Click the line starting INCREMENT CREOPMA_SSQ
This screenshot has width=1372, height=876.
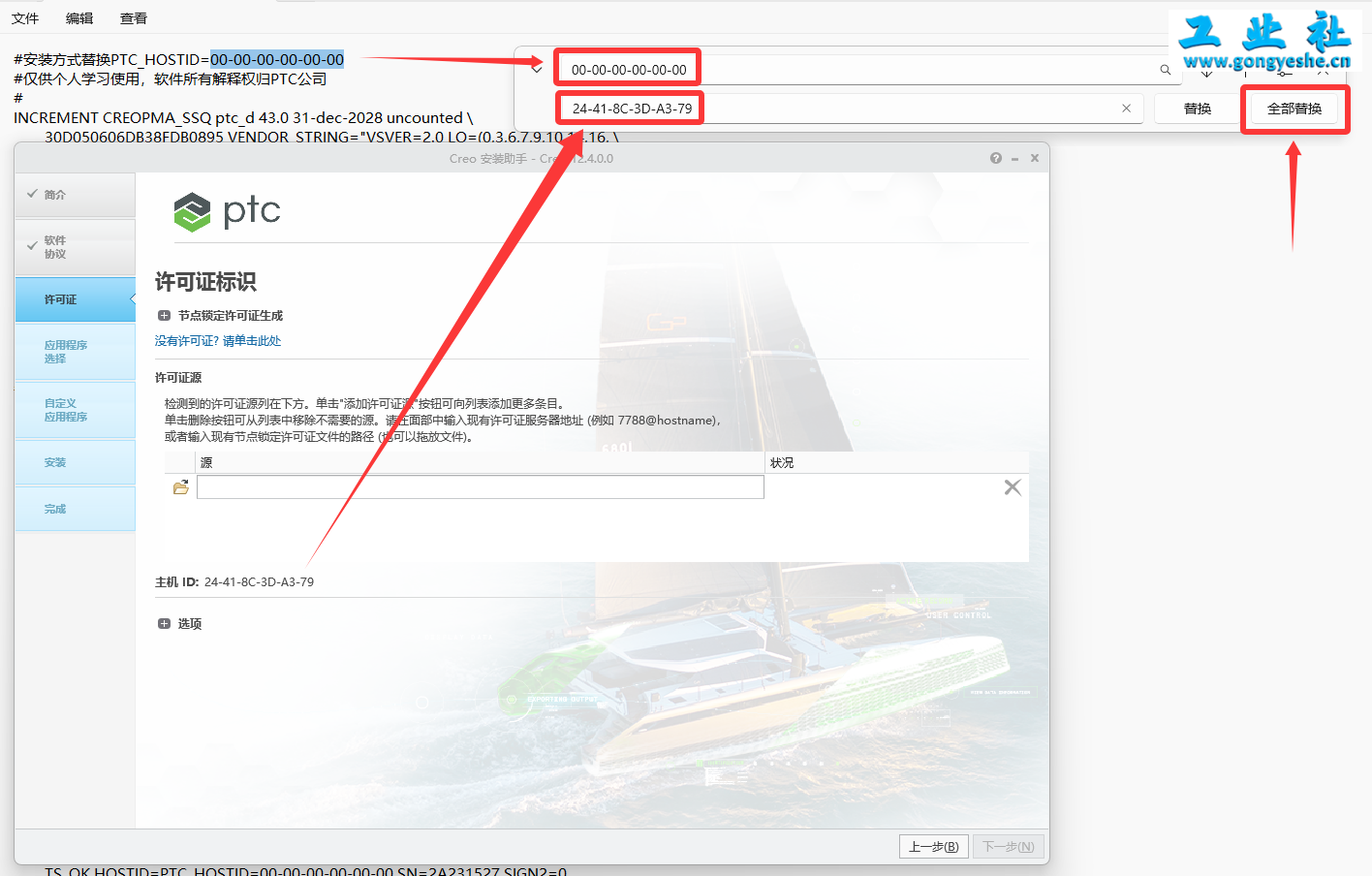click(243, 118)
